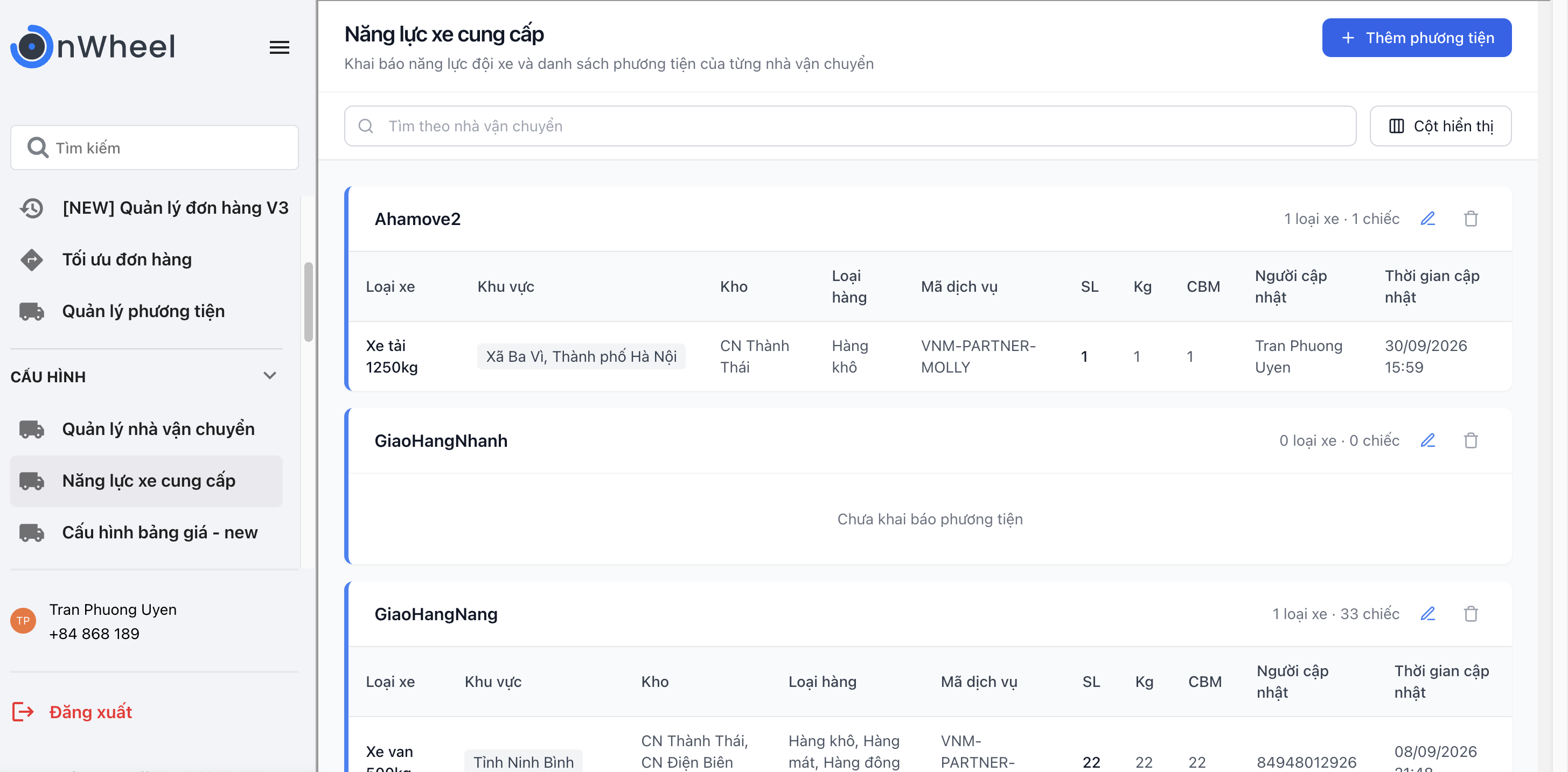This screenshot has height=772, width=1568.
Task: Click the sidebar vertical scrollbar
Action: tap(308, 303)
